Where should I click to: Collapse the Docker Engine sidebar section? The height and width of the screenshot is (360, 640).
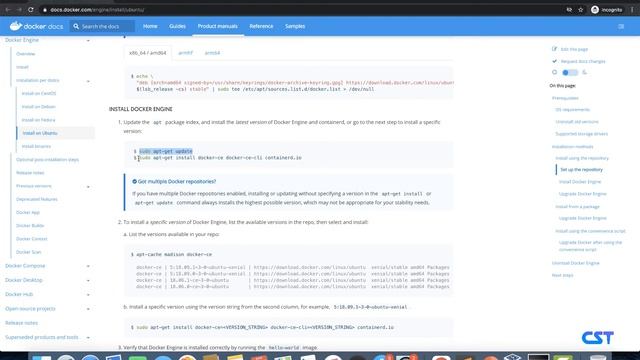click(88, 40)
